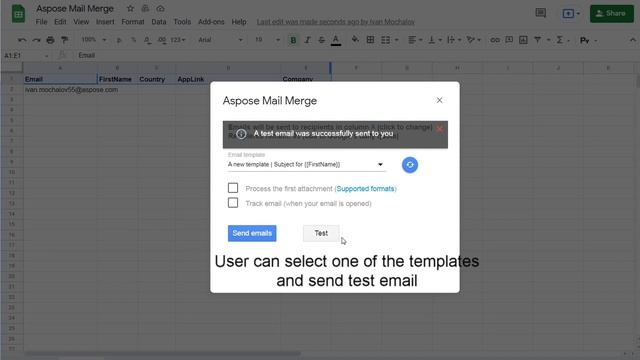Screen dimensions: 640x360
Task: Open the text rotation dropdown
Action: [473, 40]
